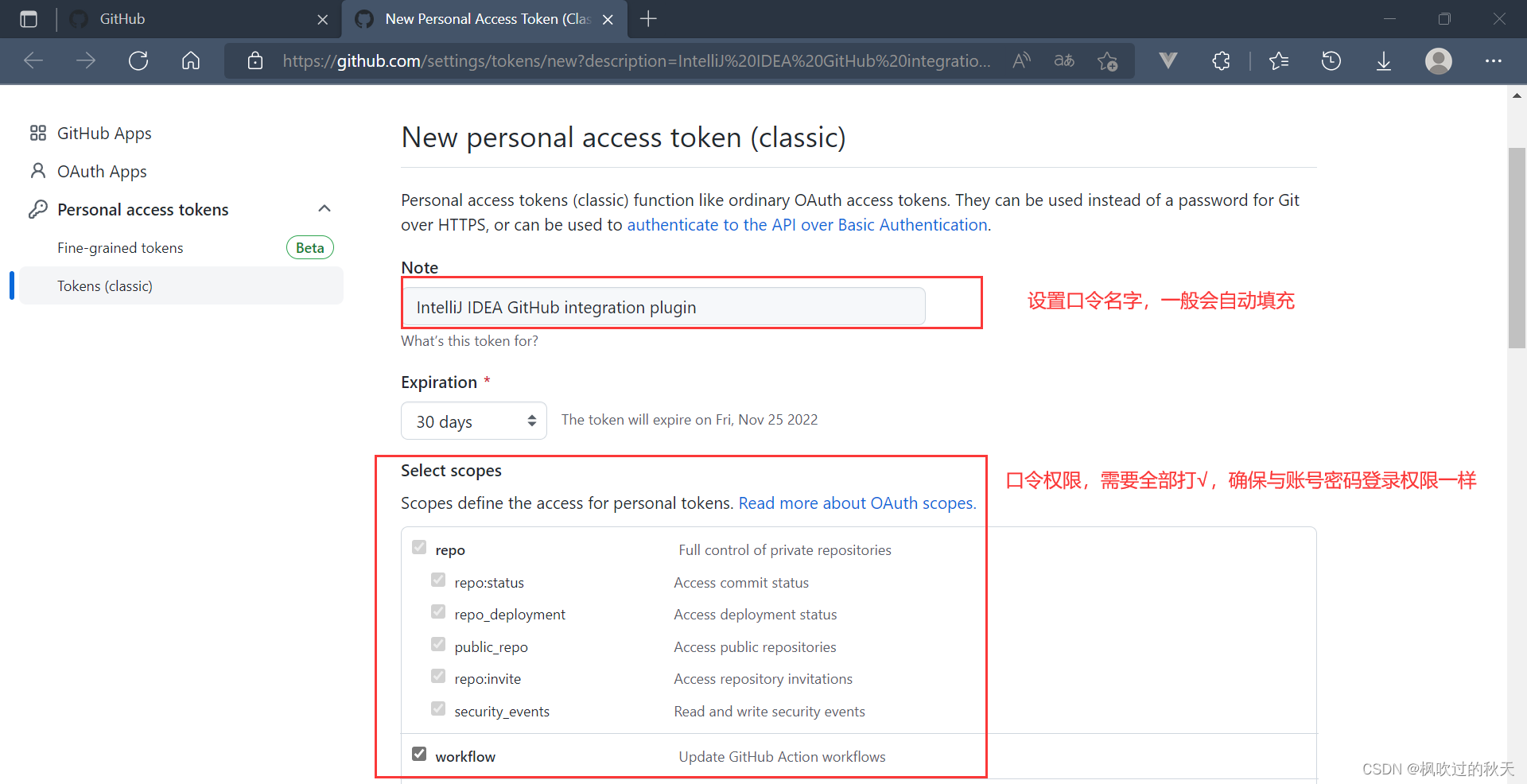This screenshot has height=784, width=1527.
Task: Add this page to favorites star icon
Action: point(1107,61)
